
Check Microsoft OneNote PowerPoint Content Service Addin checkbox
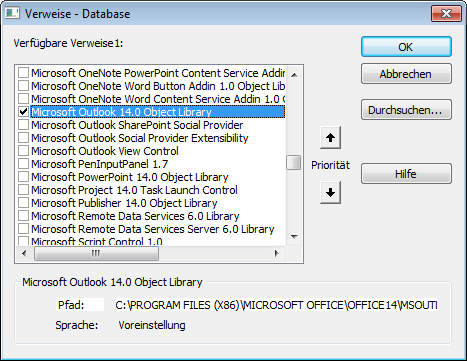pyautogui.click(x=23, y=73)
